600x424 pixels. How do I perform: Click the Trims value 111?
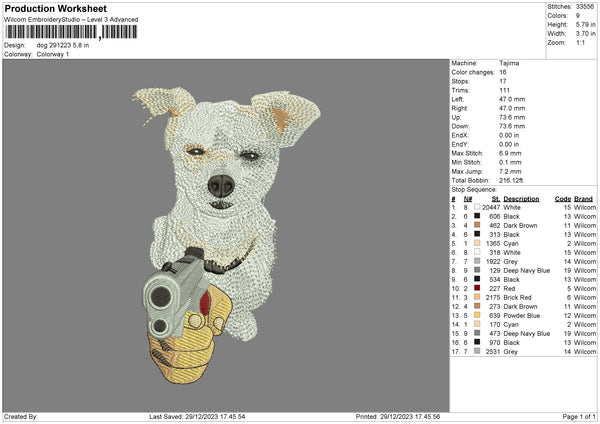coord(504,90)
